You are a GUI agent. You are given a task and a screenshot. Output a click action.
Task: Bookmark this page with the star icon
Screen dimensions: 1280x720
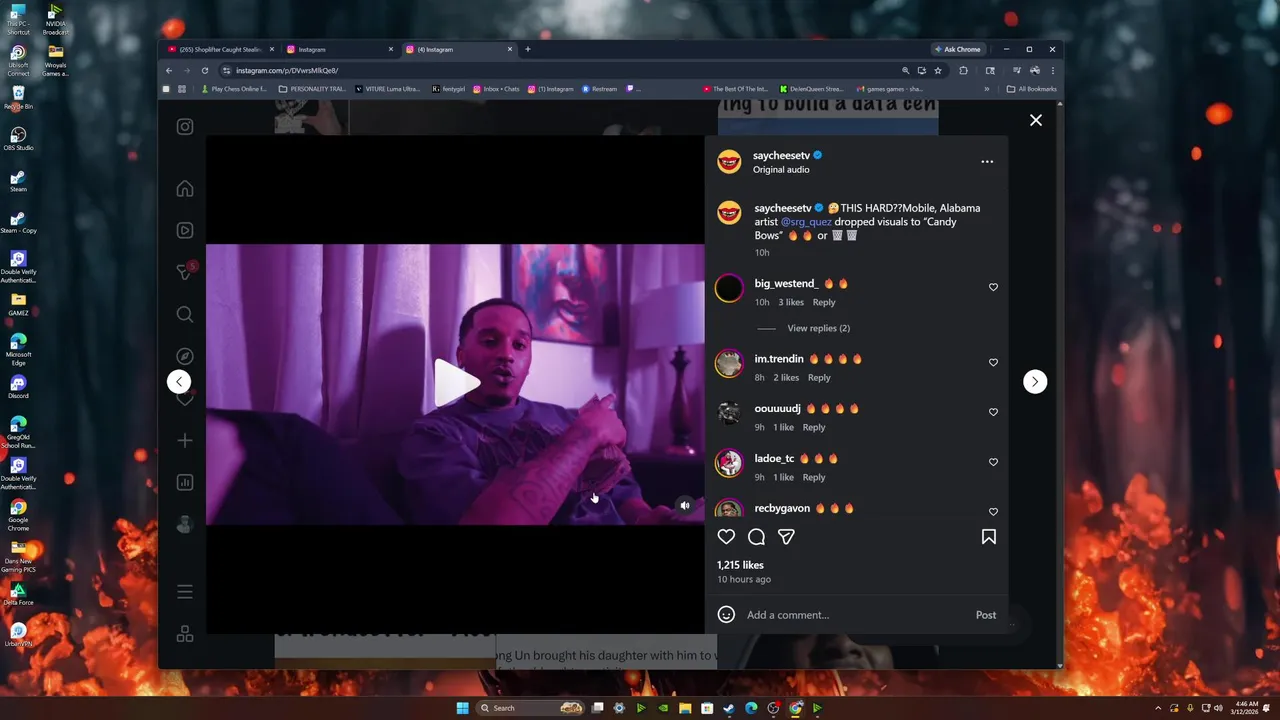click(937, 70)
